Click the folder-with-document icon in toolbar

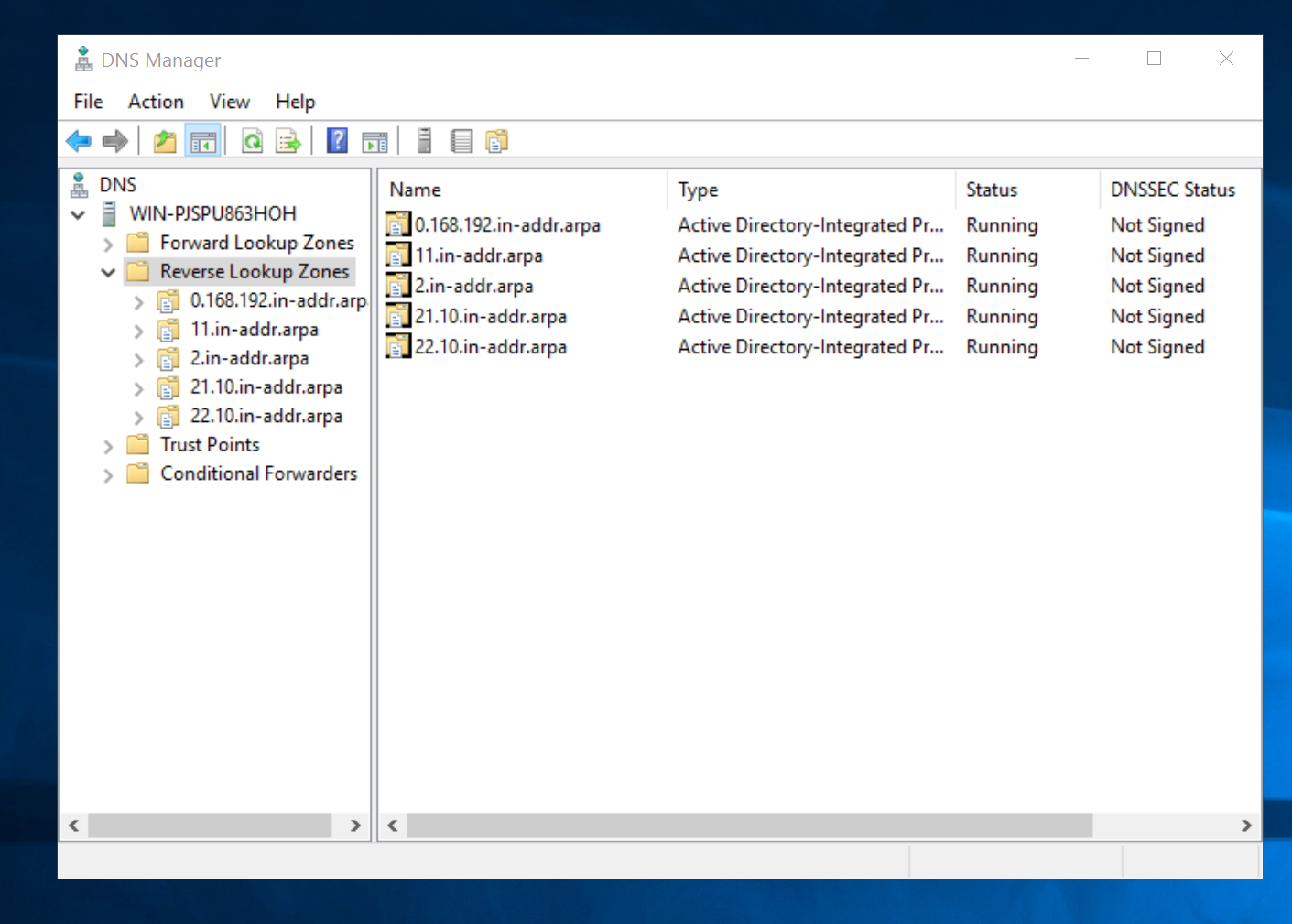click(x=497, y=141)
